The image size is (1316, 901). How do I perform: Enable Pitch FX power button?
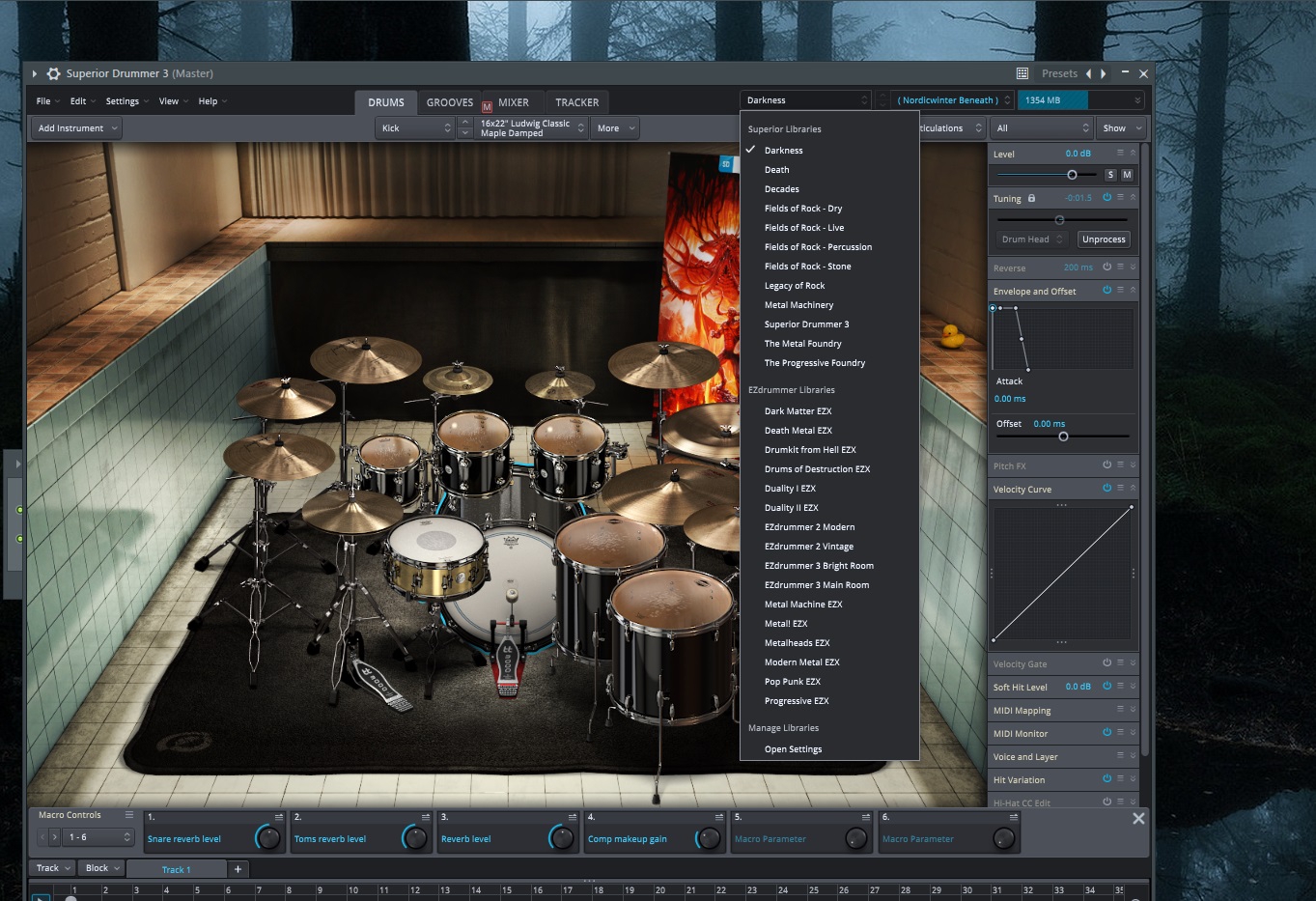click(x=1106, y=465)
